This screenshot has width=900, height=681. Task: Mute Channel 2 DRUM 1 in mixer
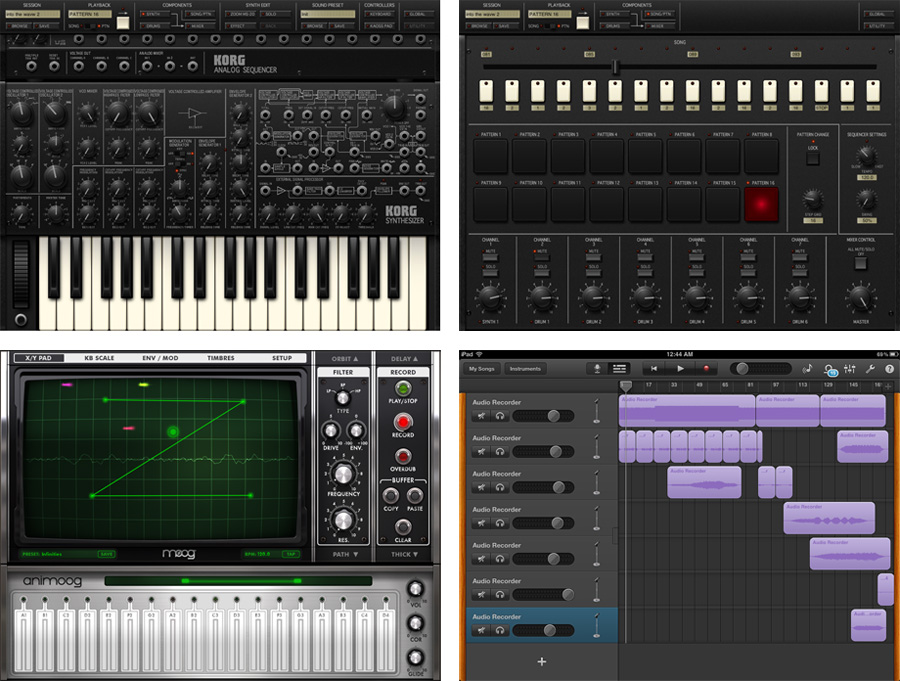541,258
